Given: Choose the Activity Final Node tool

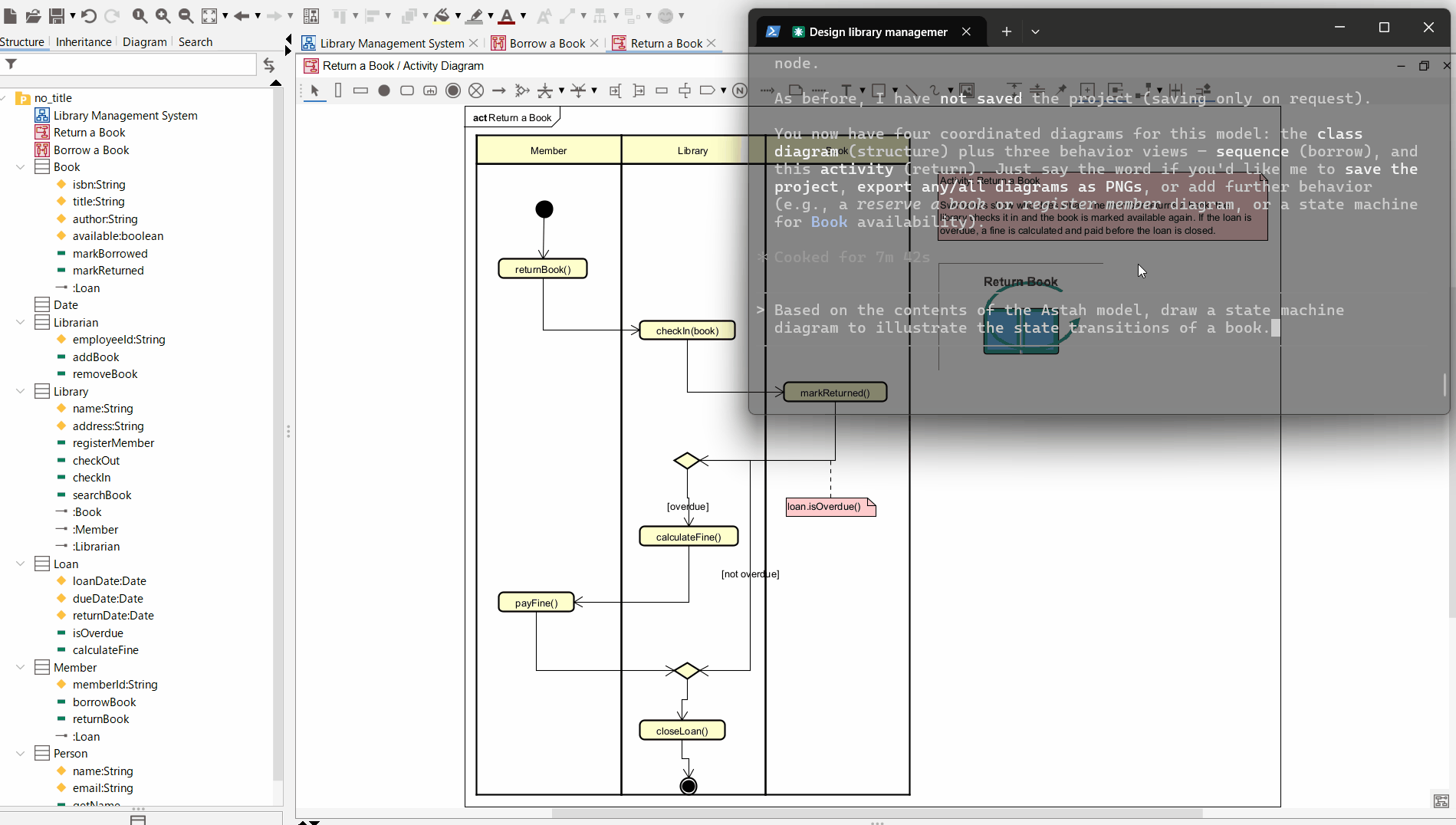Looking at the screenshot, I should 453,90.
